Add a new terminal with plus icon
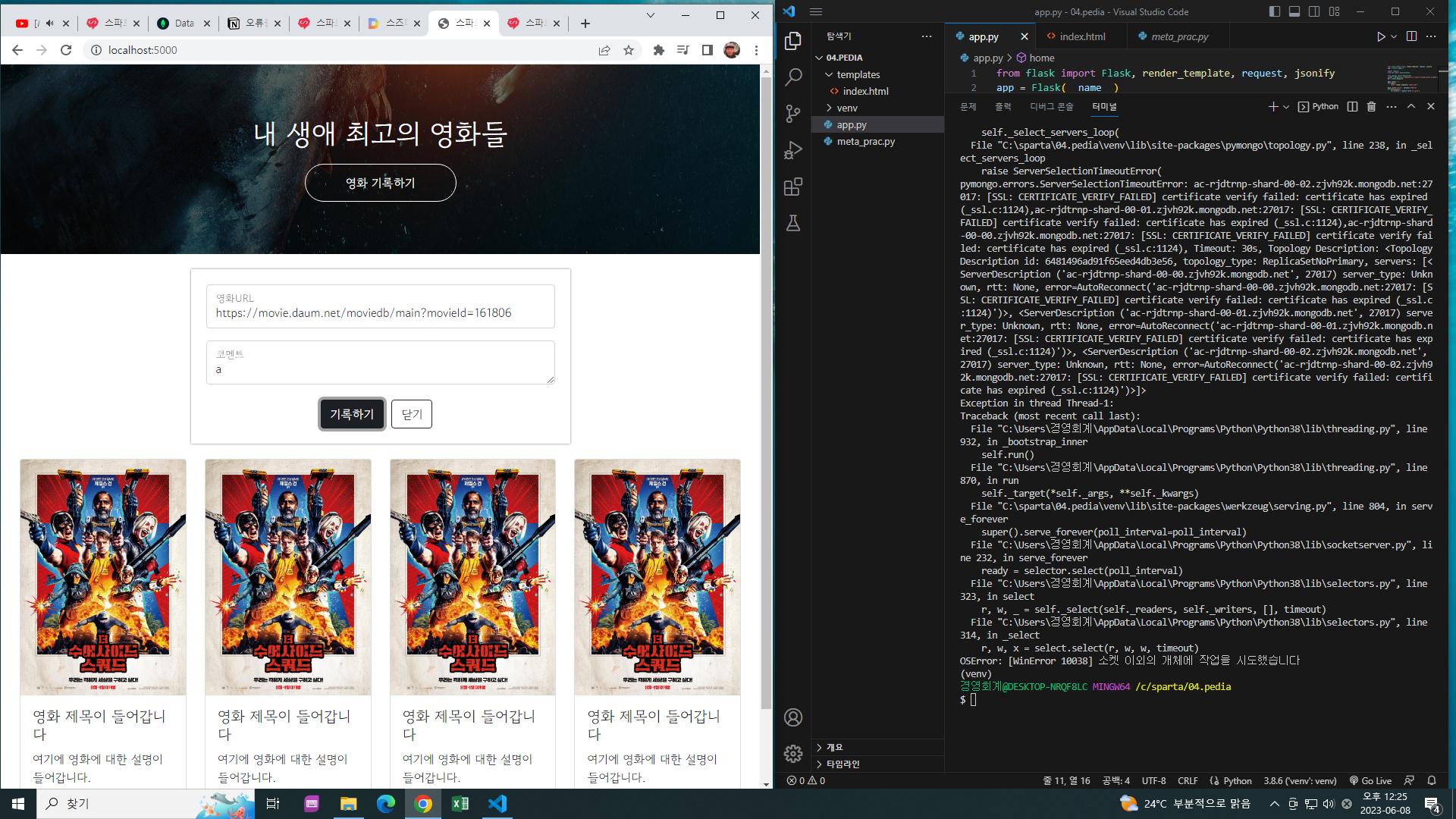1456x819 pixels. 1273,107
